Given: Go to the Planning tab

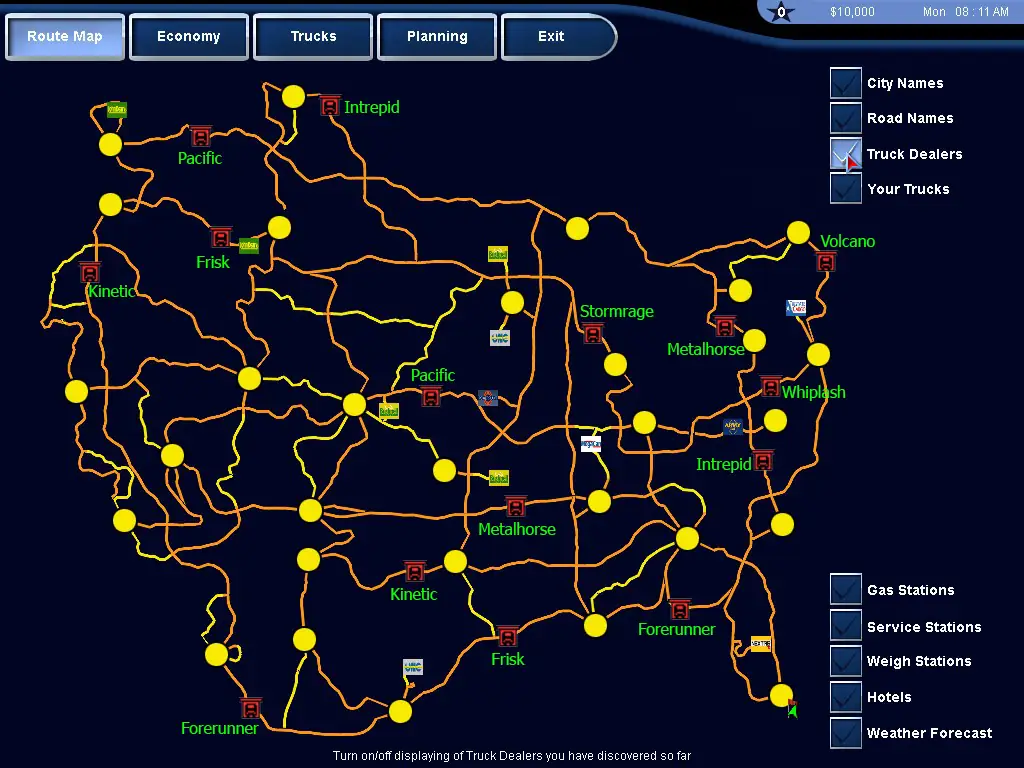Looking at the screenshot, I should pyautogui.click(x=437, y=37).
